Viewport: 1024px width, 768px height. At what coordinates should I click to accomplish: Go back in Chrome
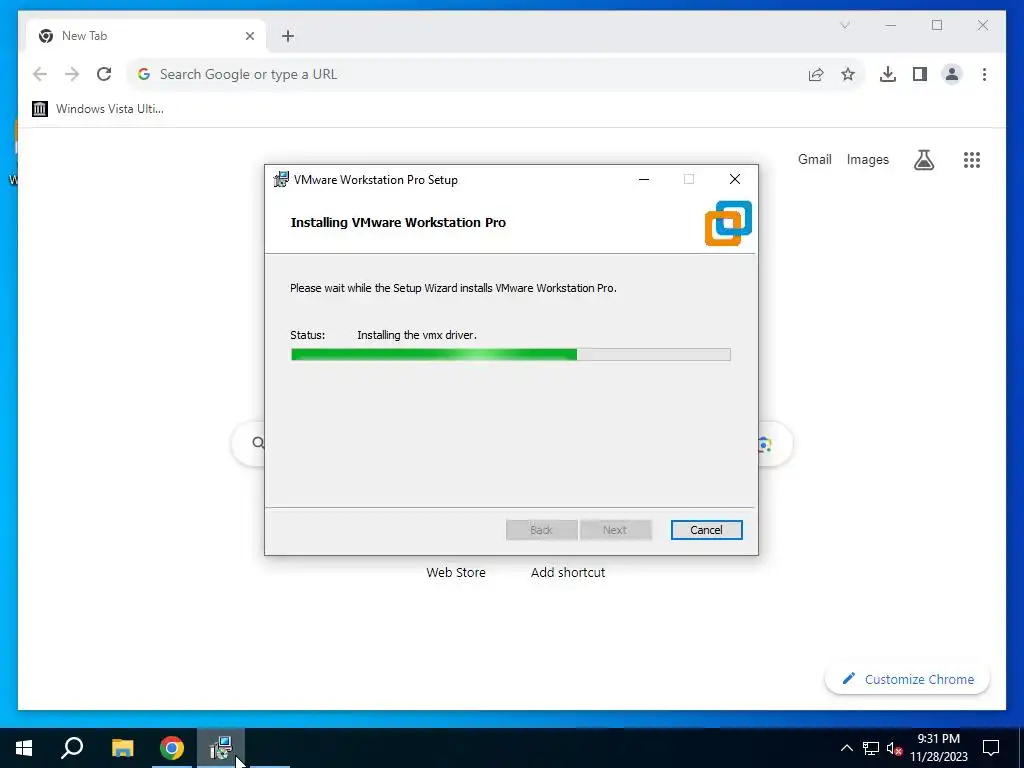[x=40, y=74]
